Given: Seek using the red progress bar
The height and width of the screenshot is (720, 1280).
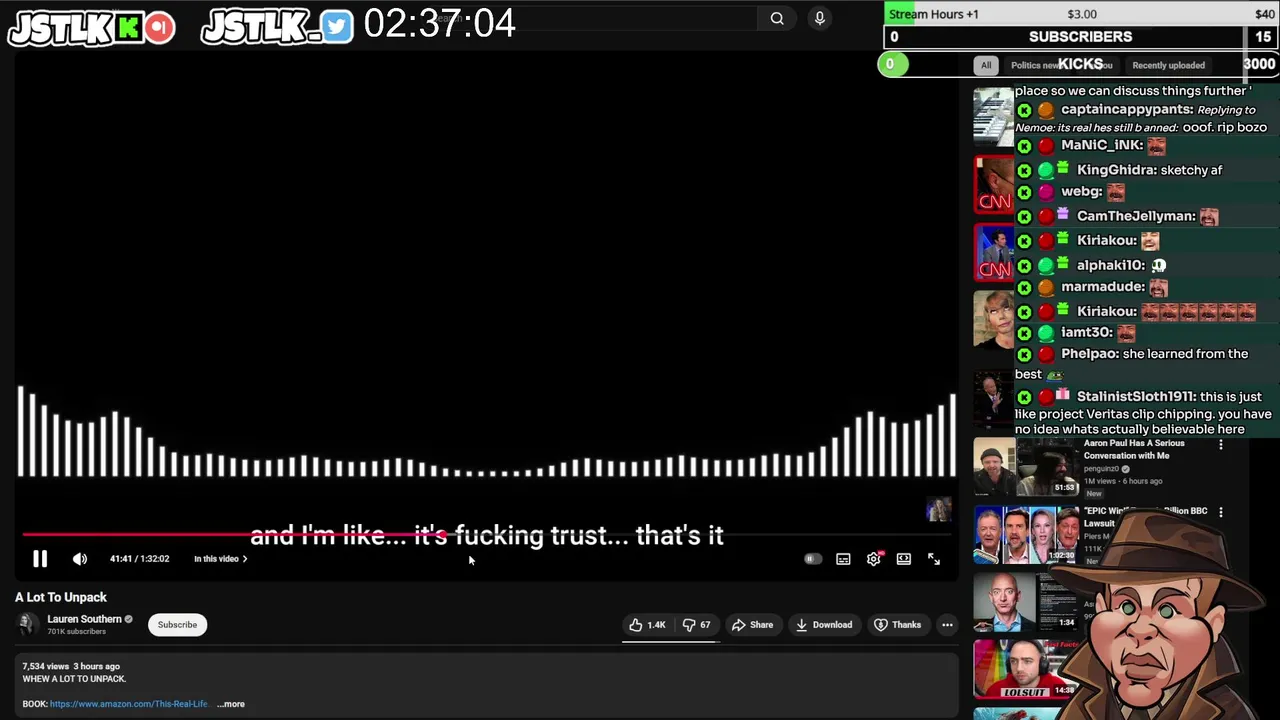Looking at the screenshot, I should 486,535.
